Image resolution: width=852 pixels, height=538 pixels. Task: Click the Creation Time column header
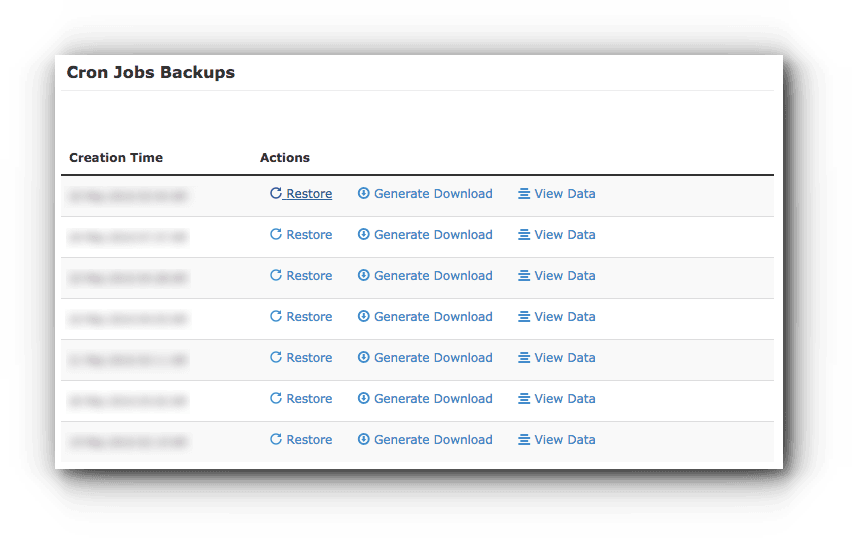[x=116, y=158]
